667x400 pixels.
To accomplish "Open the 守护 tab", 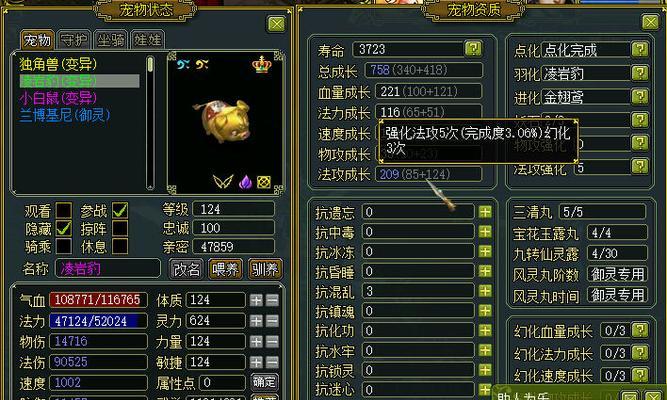I will (74, 40).
